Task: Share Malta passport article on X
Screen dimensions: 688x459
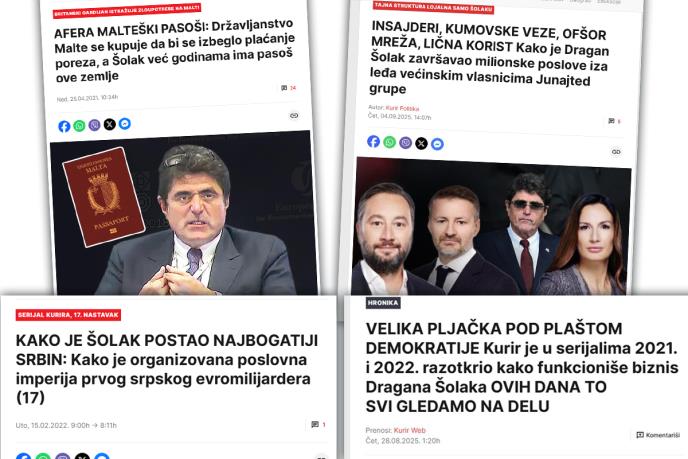Action: pos(110,124)
